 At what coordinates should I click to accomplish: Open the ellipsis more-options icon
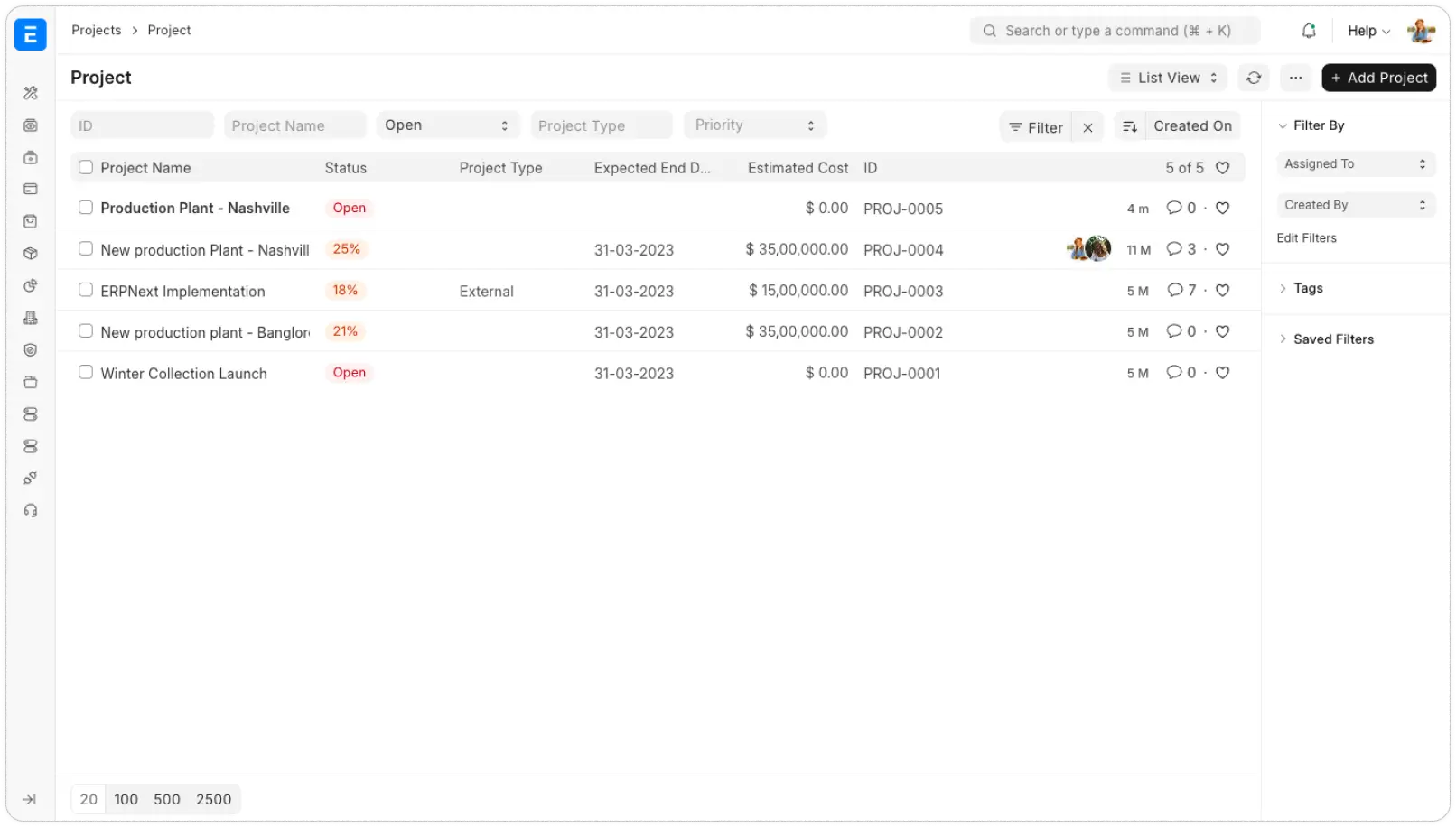click(x=1296, y=78)
